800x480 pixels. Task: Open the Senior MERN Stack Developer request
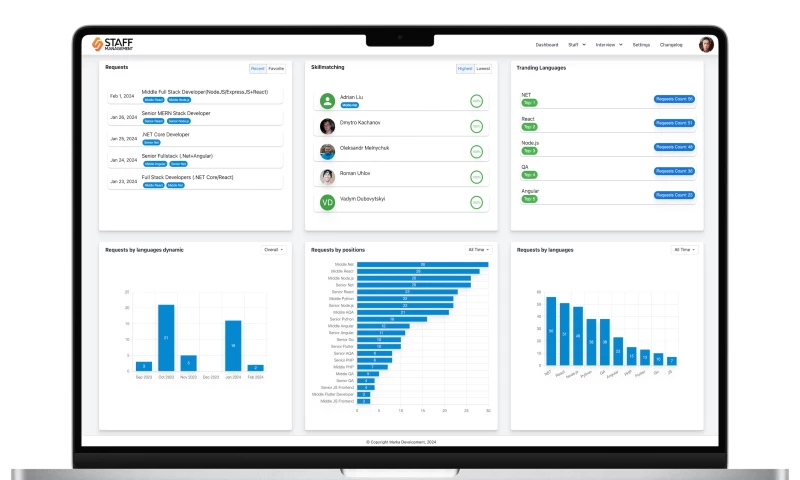(x=176, y=113)
